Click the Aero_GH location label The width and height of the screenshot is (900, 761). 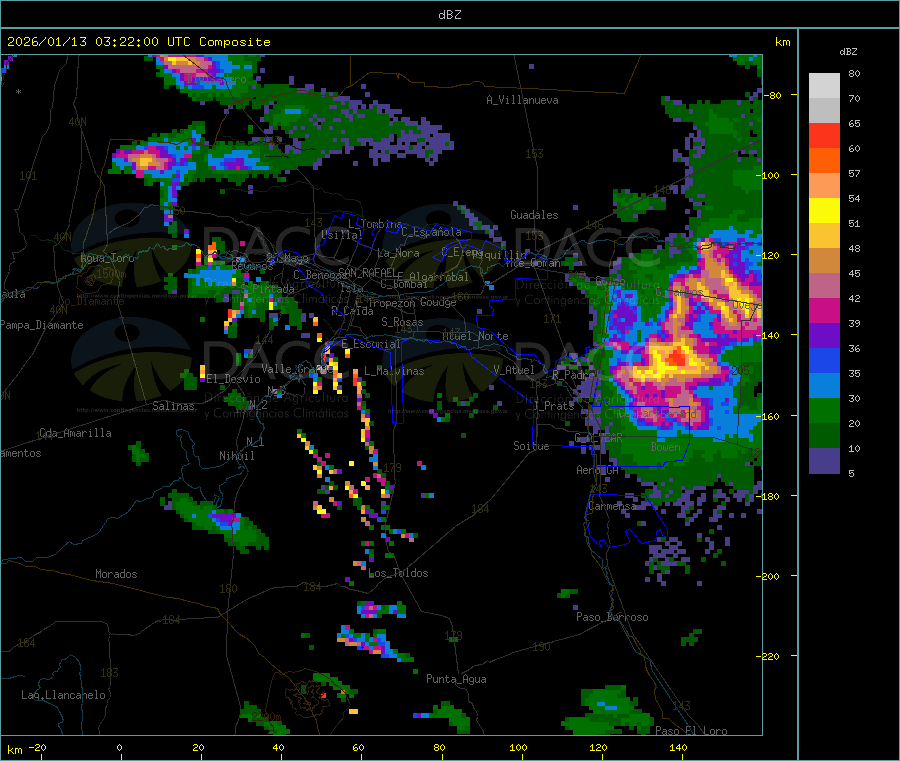coord(597,470)
